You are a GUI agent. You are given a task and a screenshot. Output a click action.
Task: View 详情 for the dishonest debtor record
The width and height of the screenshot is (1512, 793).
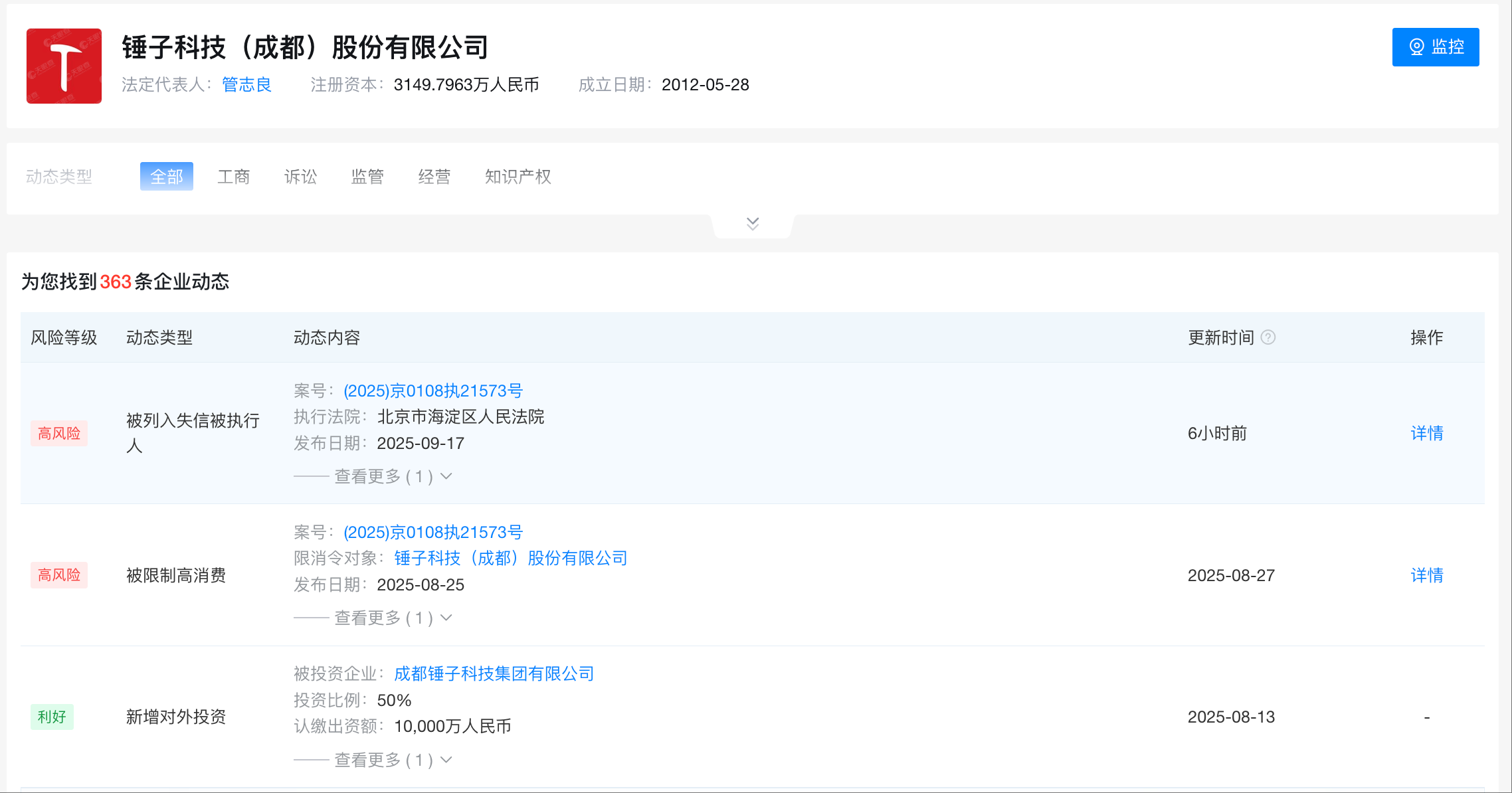[1426, 433]
